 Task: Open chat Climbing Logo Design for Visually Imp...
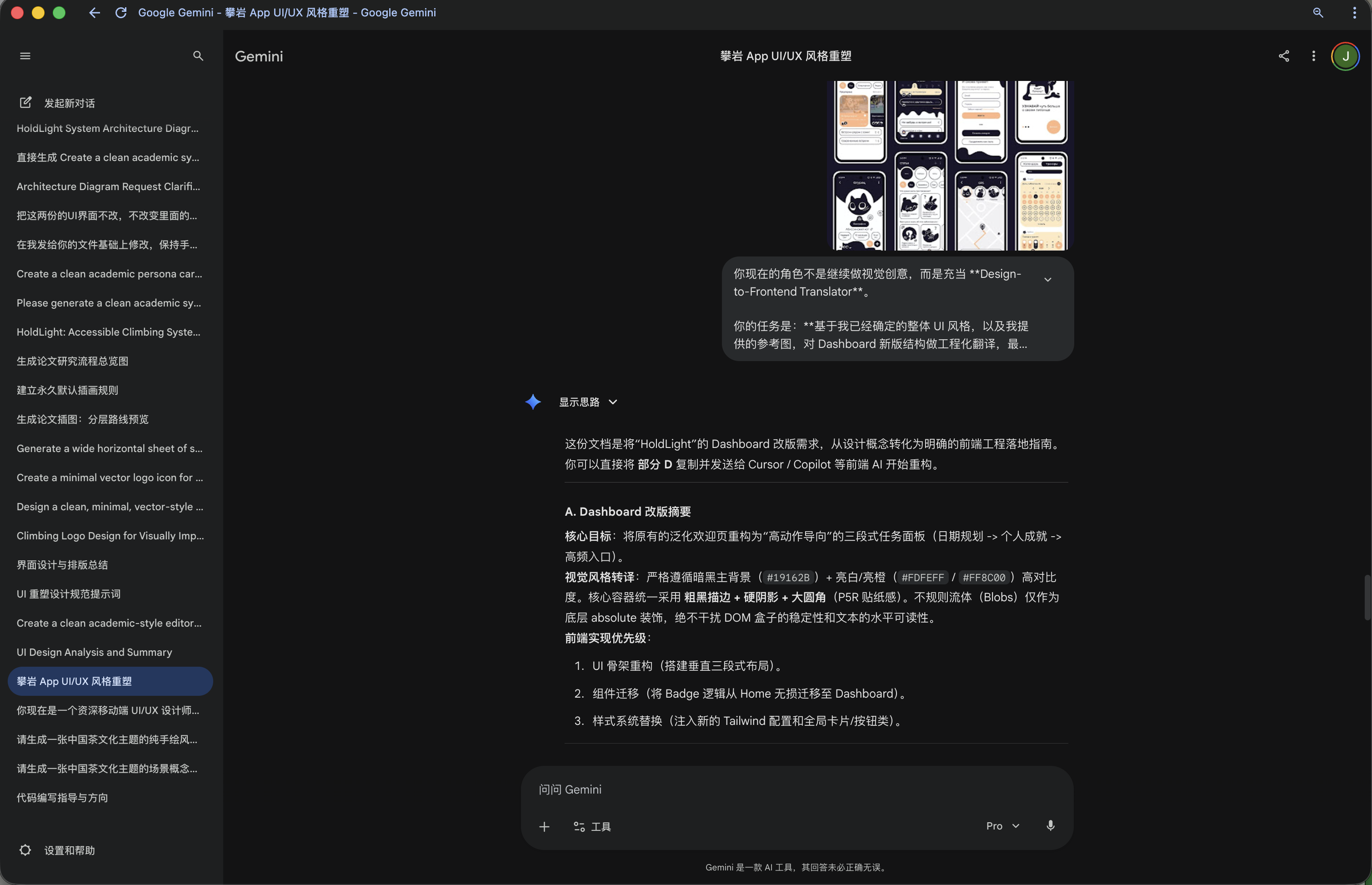pyautogui.click(x=110, y=536)
